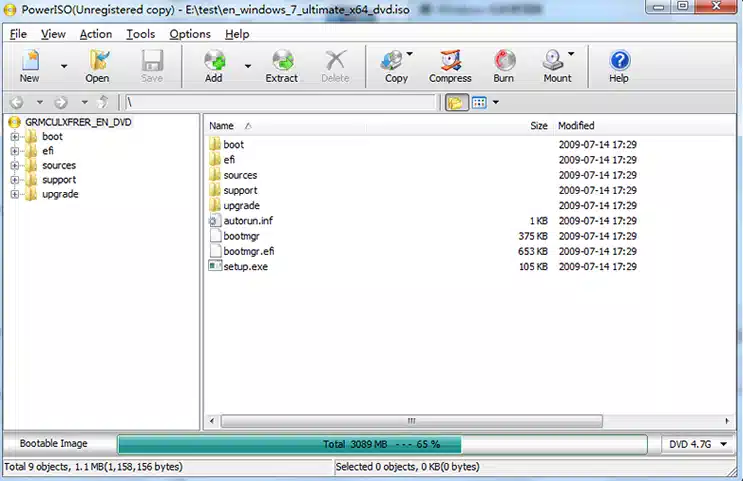
Task: Click the path address field
Action: 280,102
